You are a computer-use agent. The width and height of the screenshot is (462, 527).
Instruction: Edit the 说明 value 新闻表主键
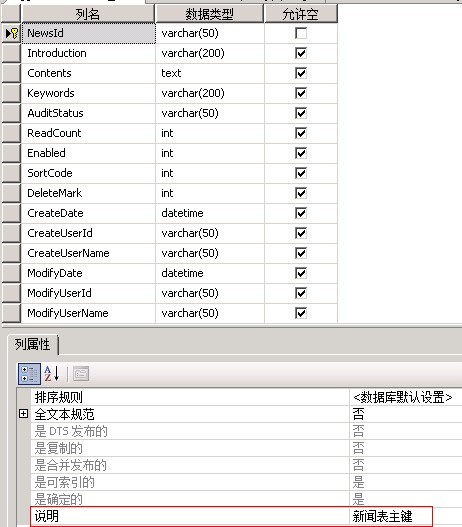pyautogui.click(x=390, y=516)
